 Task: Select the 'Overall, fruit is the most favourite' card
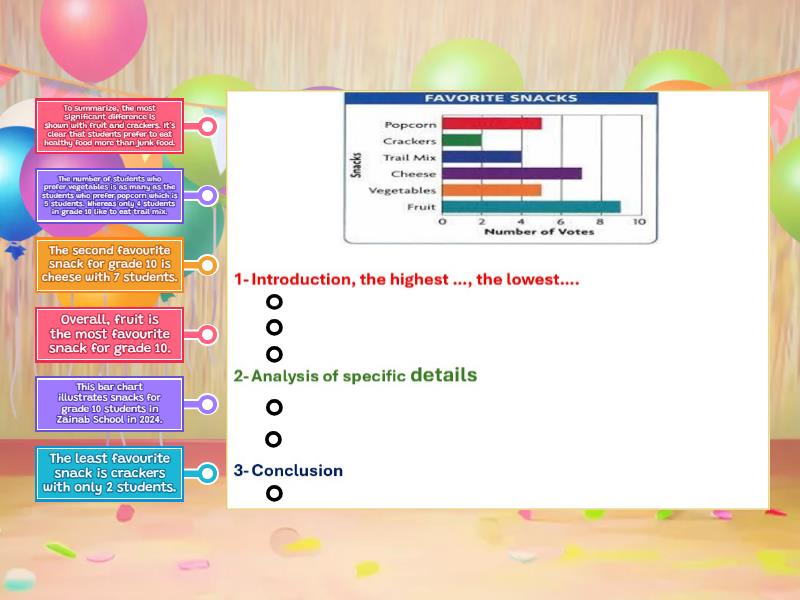tap(110, 334)
